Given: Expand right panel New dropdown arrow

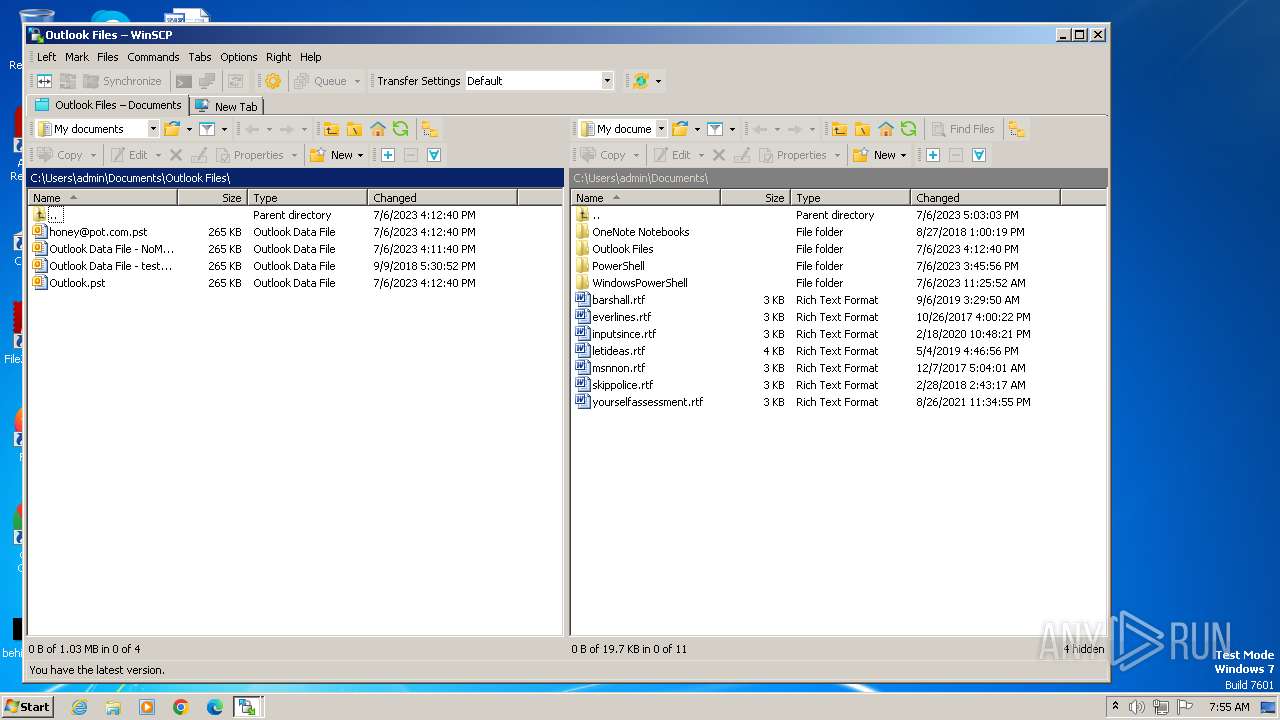Looking at the screenshot, I should pyautogui.click(x=904, y=155).
